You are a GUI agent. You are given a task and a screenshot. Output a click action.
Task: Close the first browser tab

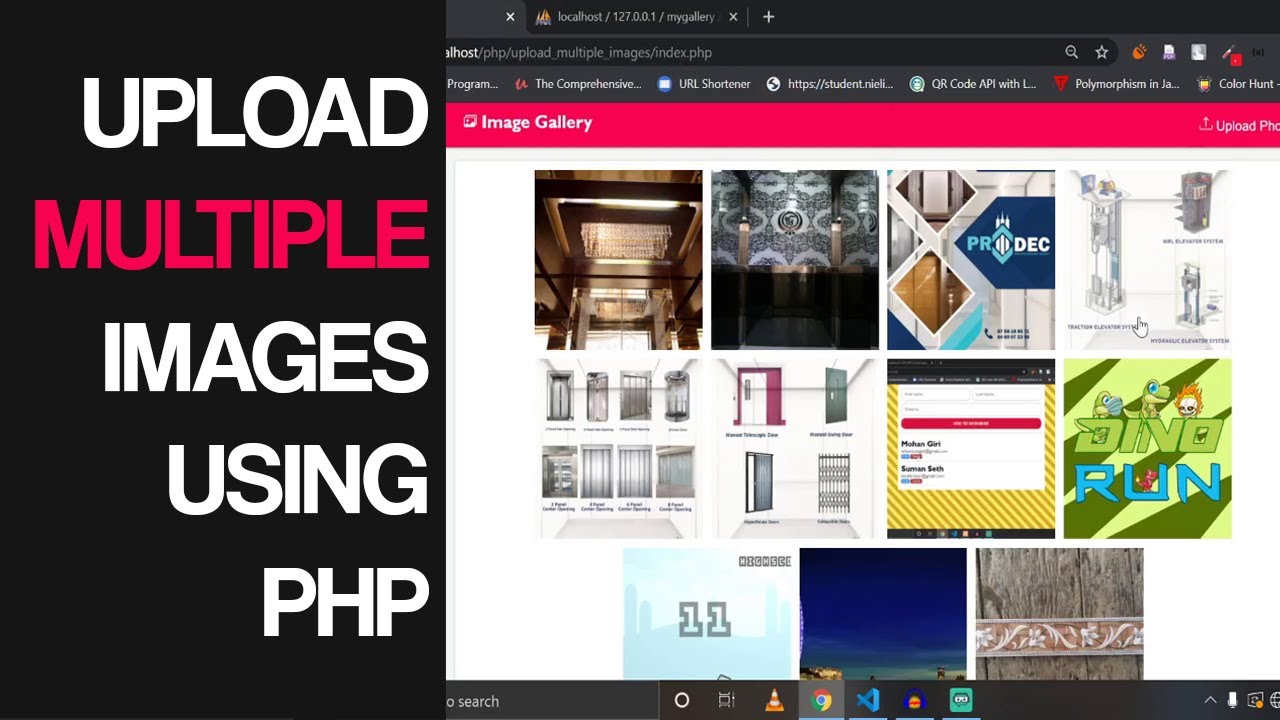510,17
